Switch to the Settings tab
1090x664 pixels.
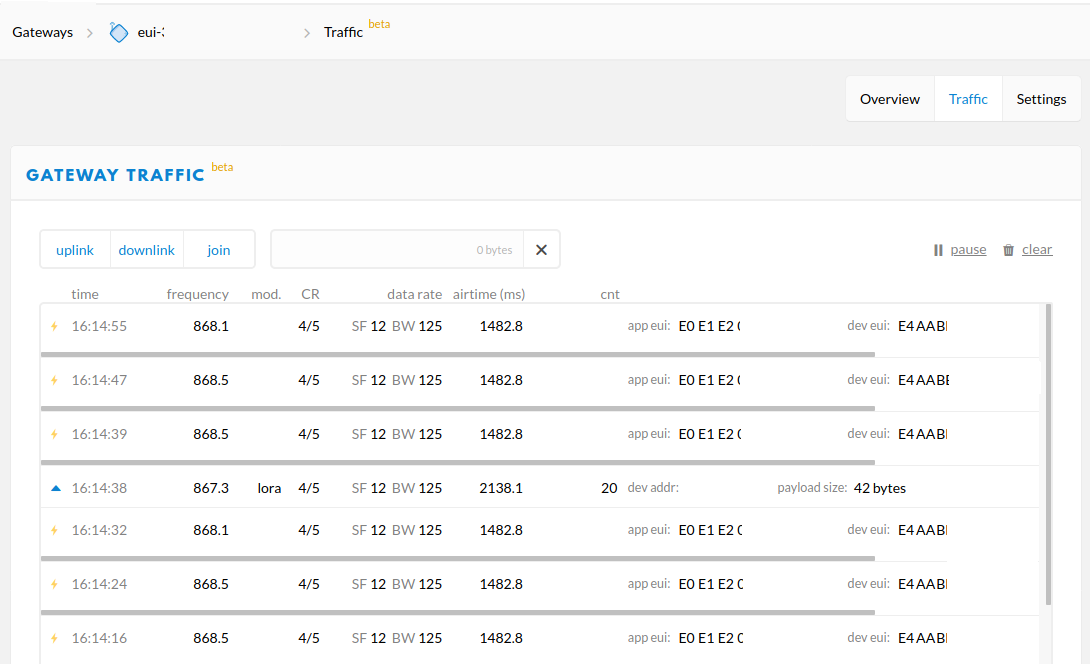coord(1041,99)
